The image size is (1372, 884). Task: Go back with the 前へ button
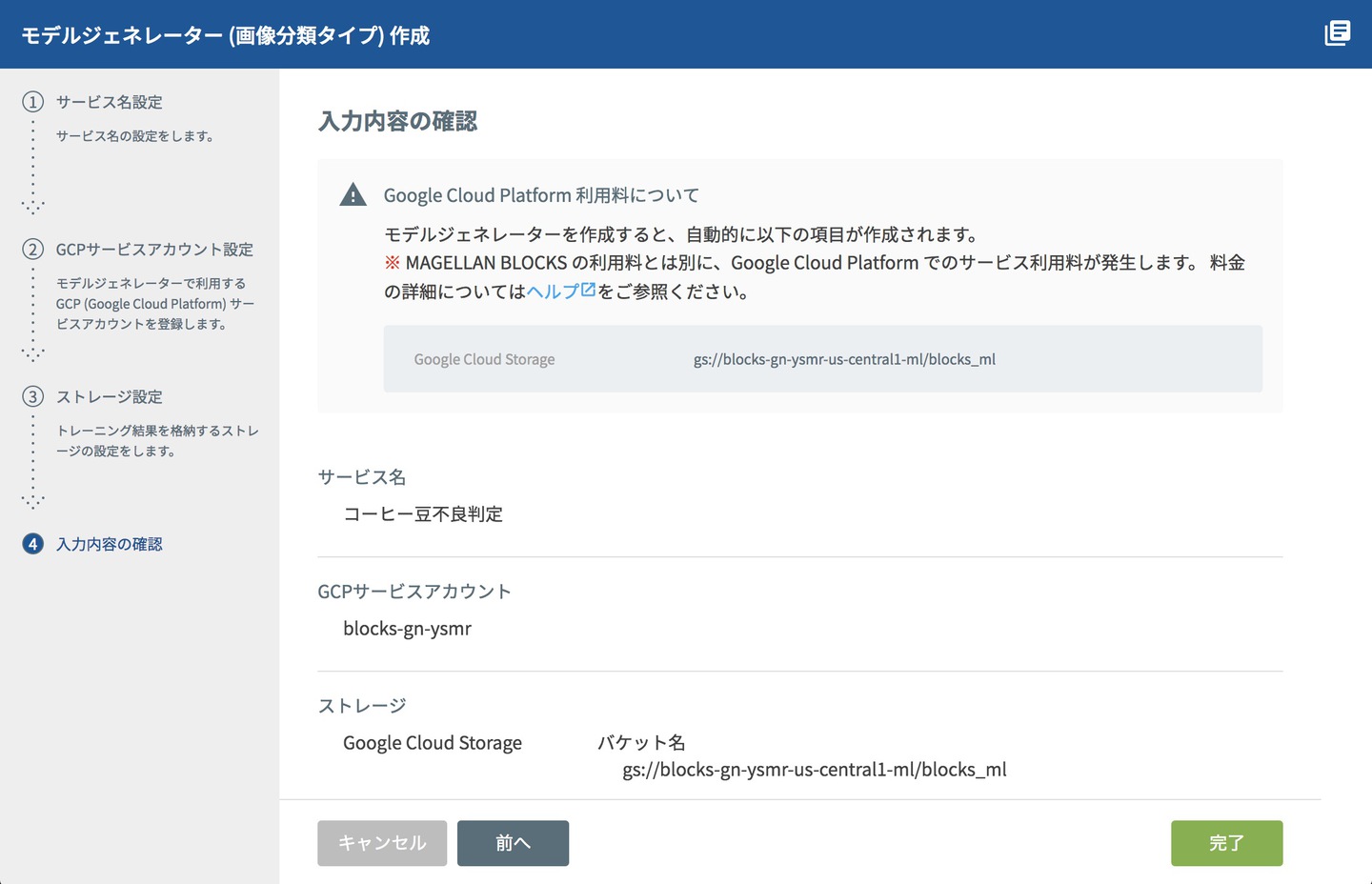tap(513, 843)
